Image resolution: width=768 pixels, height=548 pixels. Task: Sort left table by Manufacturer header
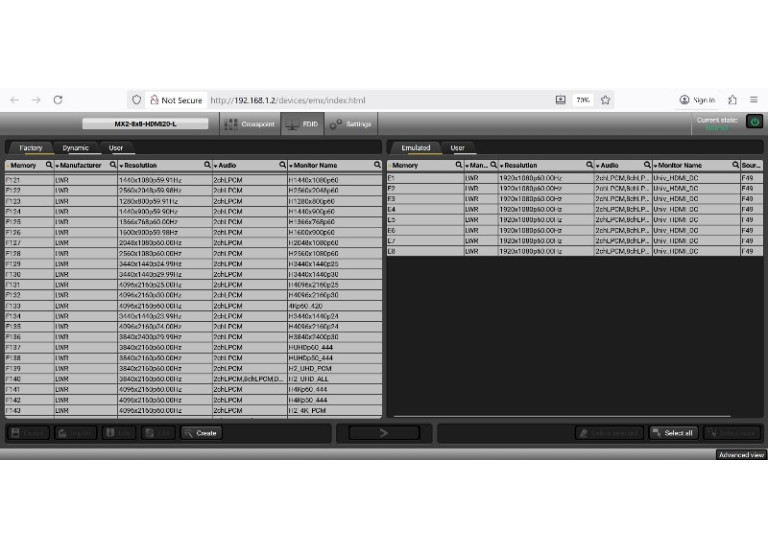(81, 166)
